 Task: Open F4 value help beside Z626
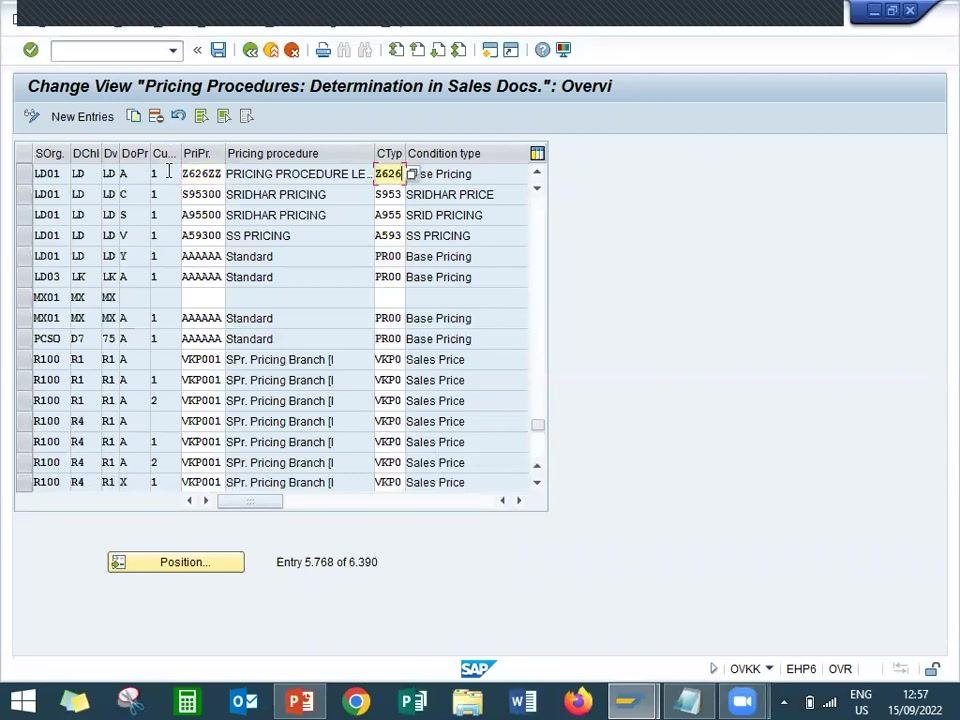[x=412, y=174]
